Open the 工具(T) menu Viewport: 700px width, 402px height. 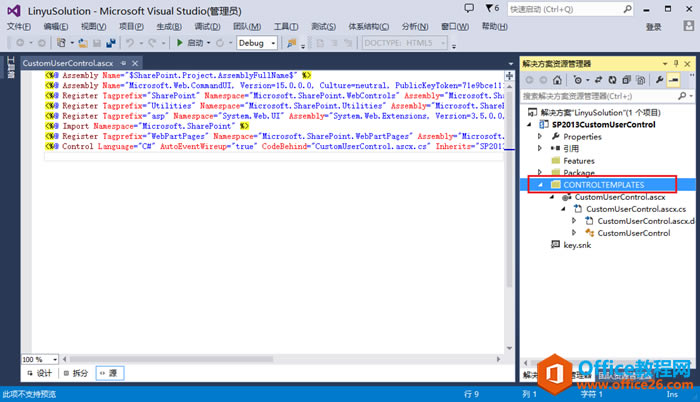(286, 27)
